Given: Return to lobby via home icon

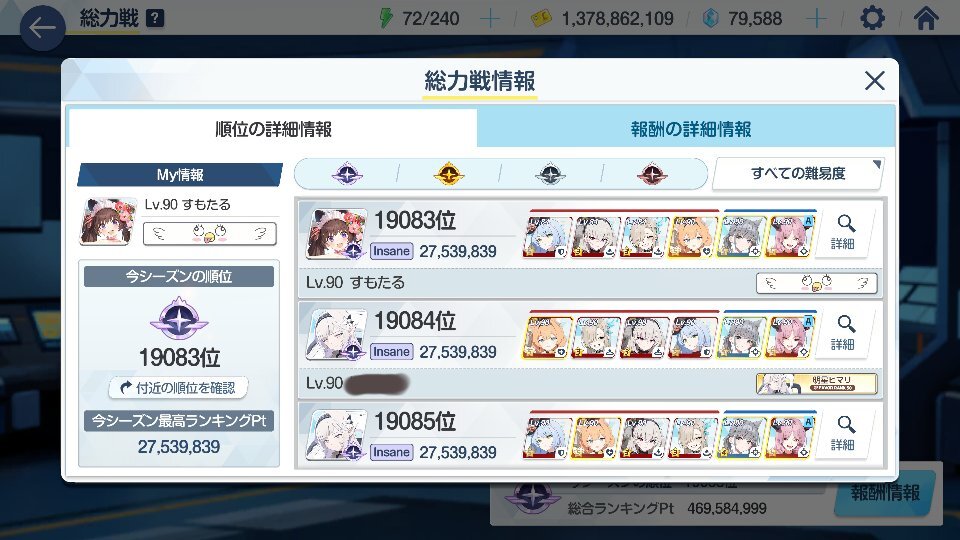Looking at the screenshot, I should point(925,18).
